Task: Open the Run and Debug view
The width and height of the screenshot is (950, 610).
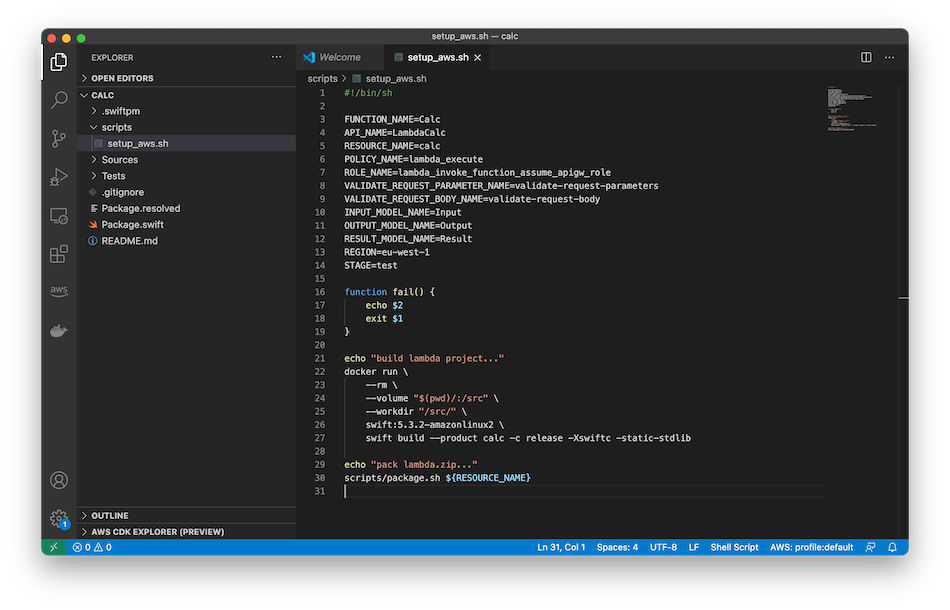Action: [x=59, y=177]
